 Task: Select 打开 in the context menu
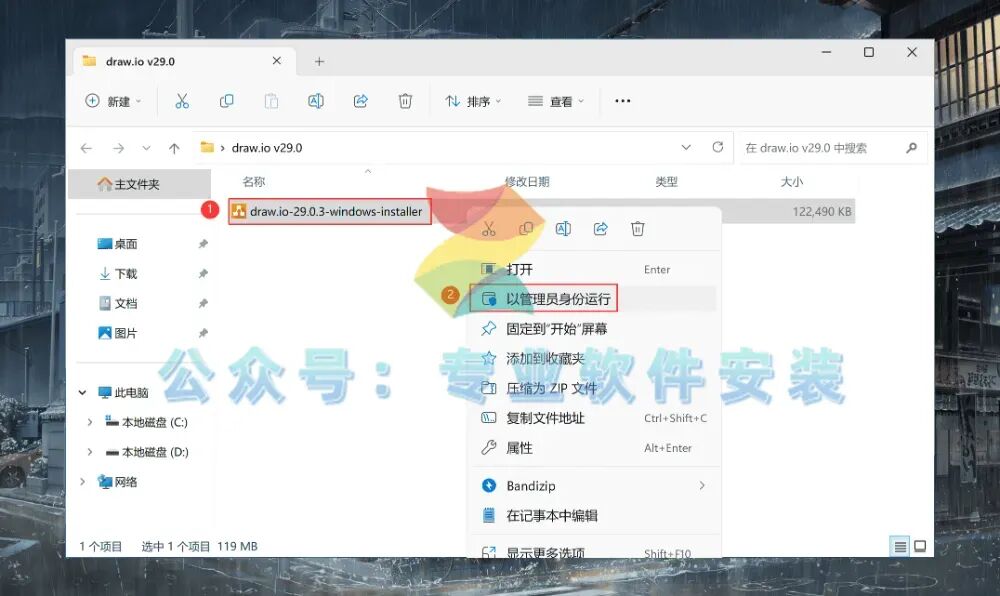[596, 269]
